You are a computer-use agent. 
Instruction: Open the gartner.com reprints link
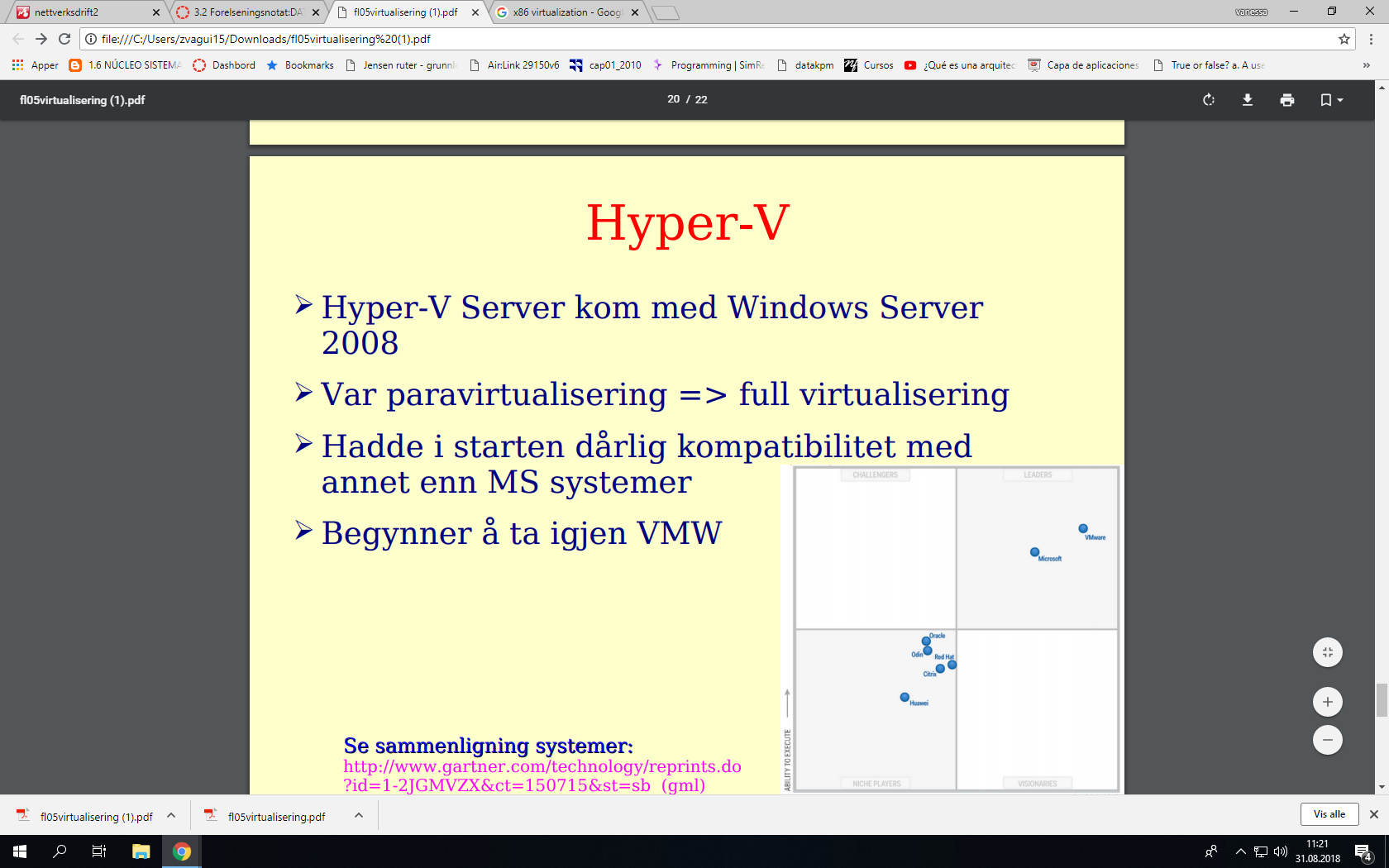pos(542,775)
